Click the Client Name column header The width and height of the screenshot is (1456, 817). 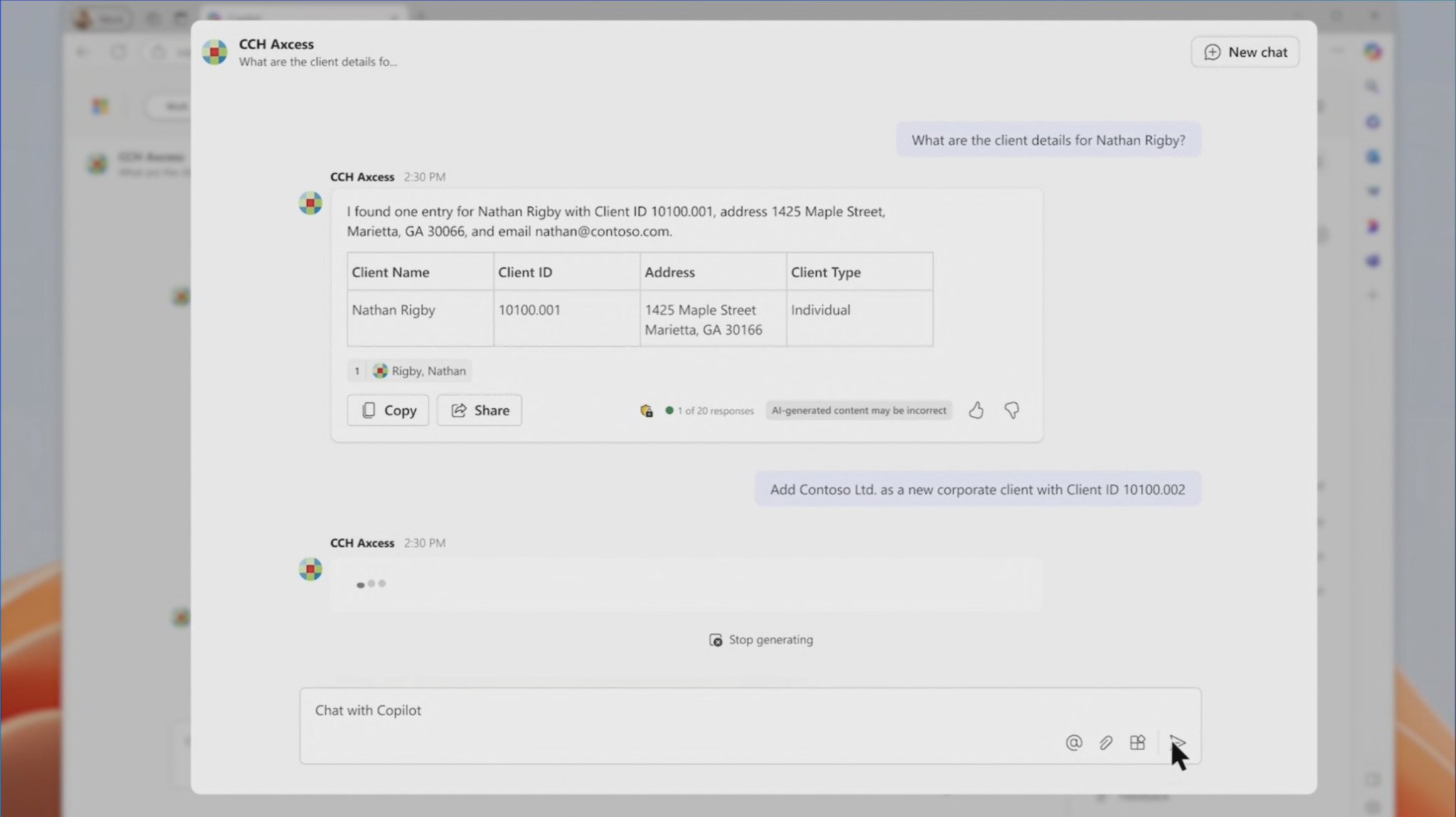[420, 272]
